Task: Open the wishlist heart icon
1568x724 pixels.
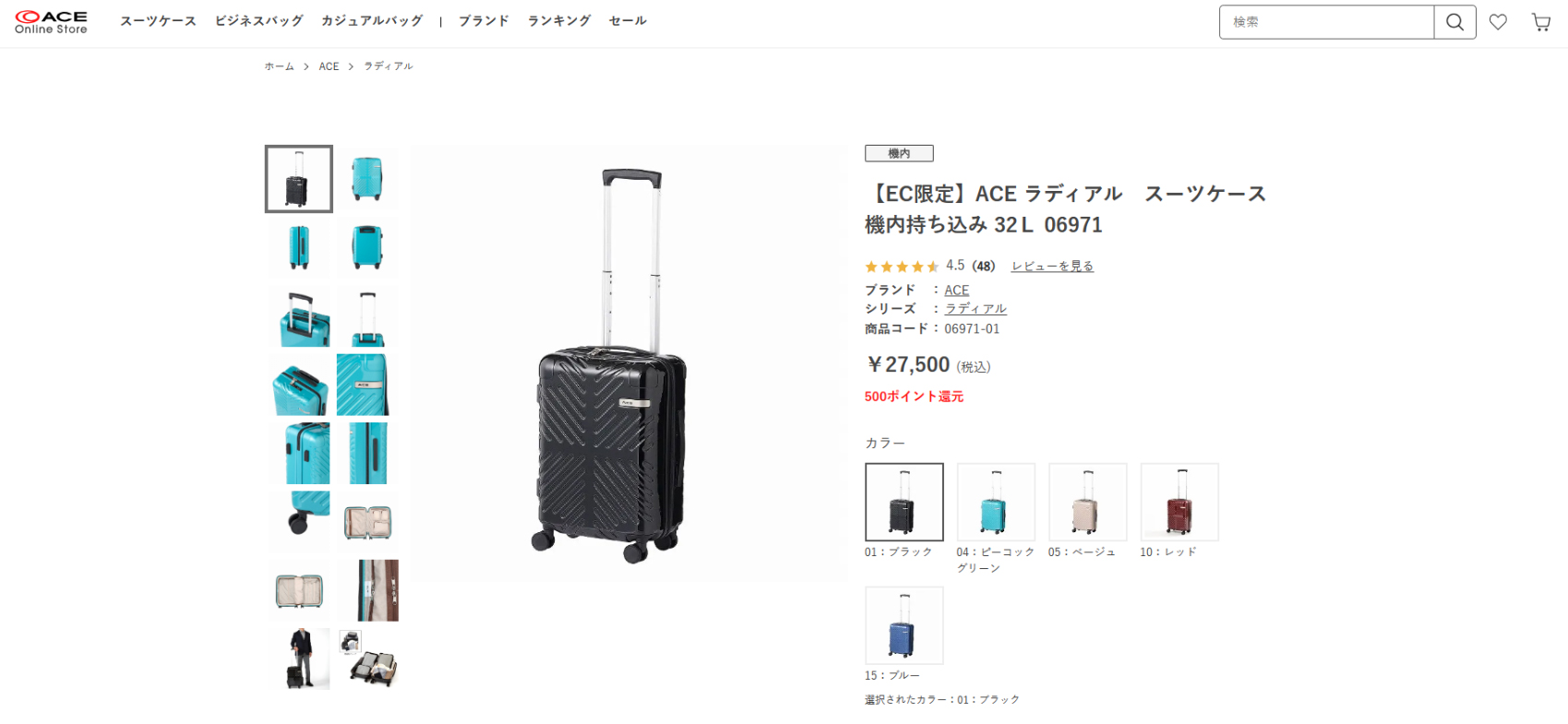Action: 1498,22
